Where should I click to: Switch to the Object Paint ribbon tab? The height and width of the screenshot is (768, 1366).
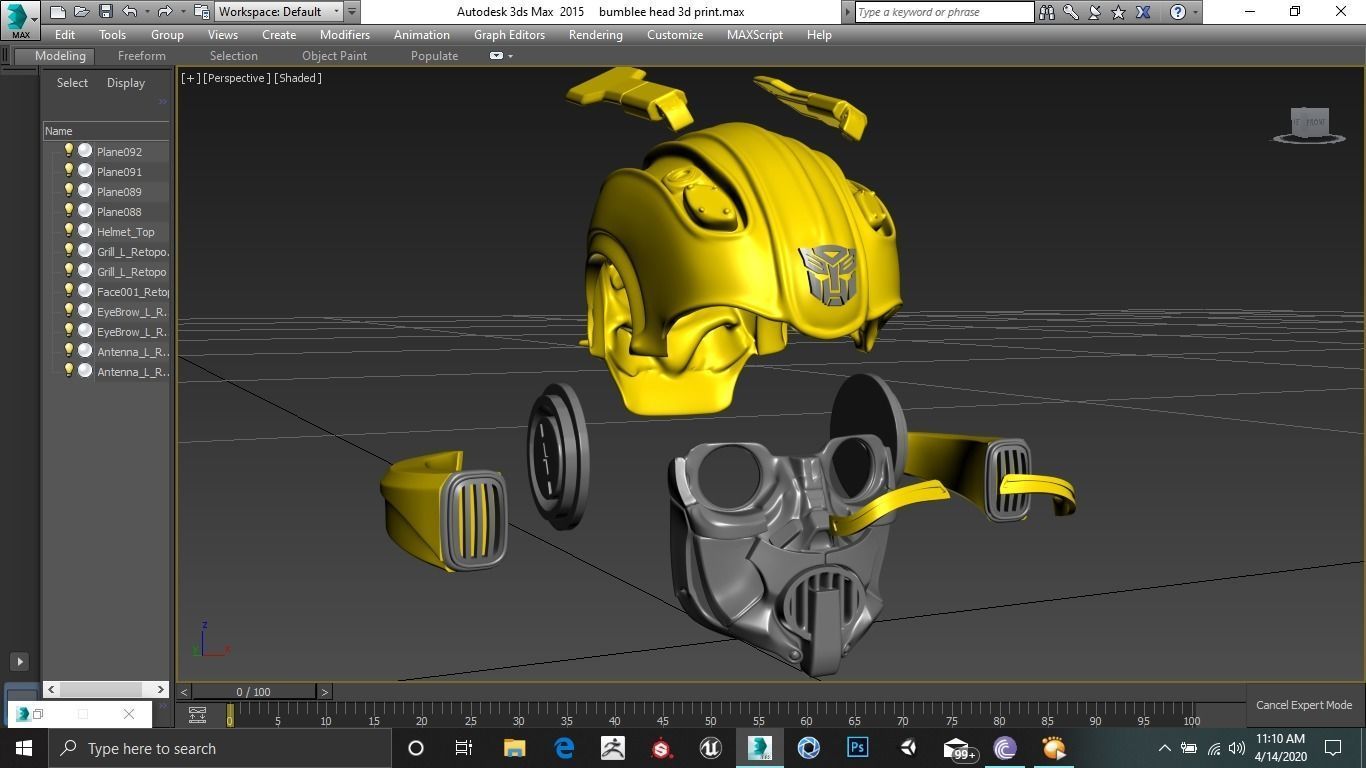[334, 56]
